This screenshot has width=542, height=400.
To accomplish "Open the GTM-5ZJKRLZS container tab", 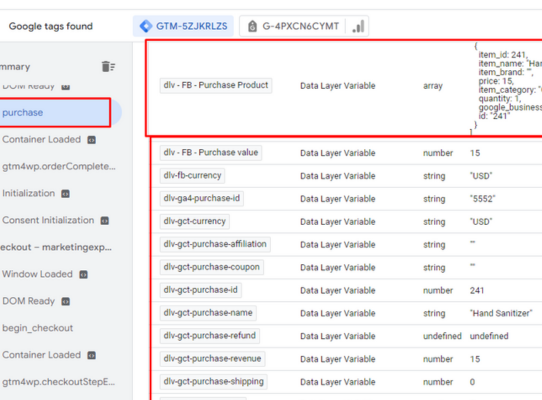I will [183, 26].
